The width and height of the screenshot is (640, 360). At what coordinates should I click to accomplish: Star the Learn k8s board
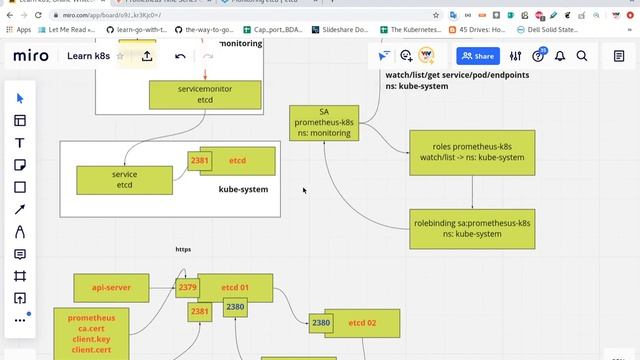click(120, 56)
